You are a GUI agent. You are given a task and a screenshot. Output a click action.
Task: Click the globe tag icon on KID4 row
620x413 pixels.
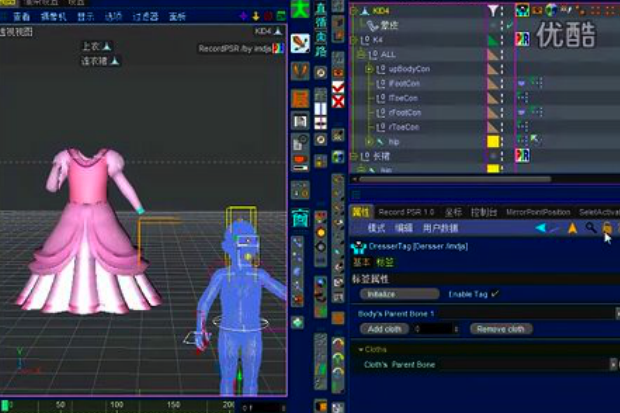[x=551, y=10]
